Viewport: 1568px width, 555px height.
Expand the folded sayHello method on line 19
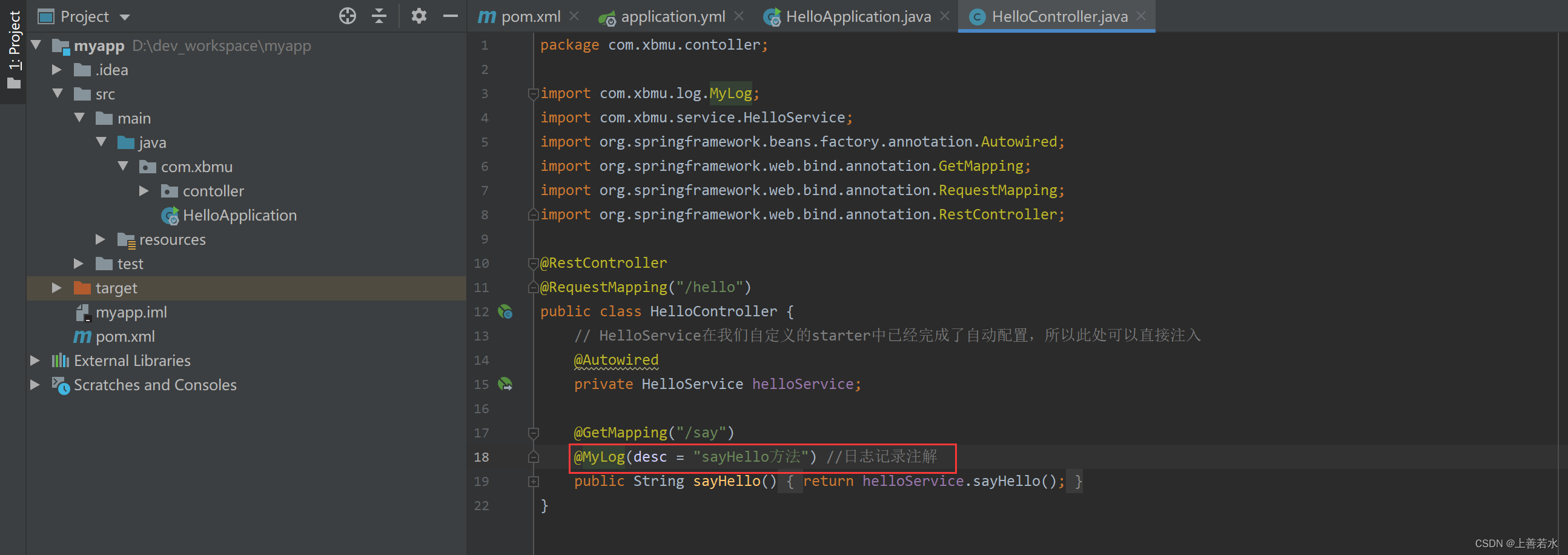pyautogui.click(x=533, y=481)
